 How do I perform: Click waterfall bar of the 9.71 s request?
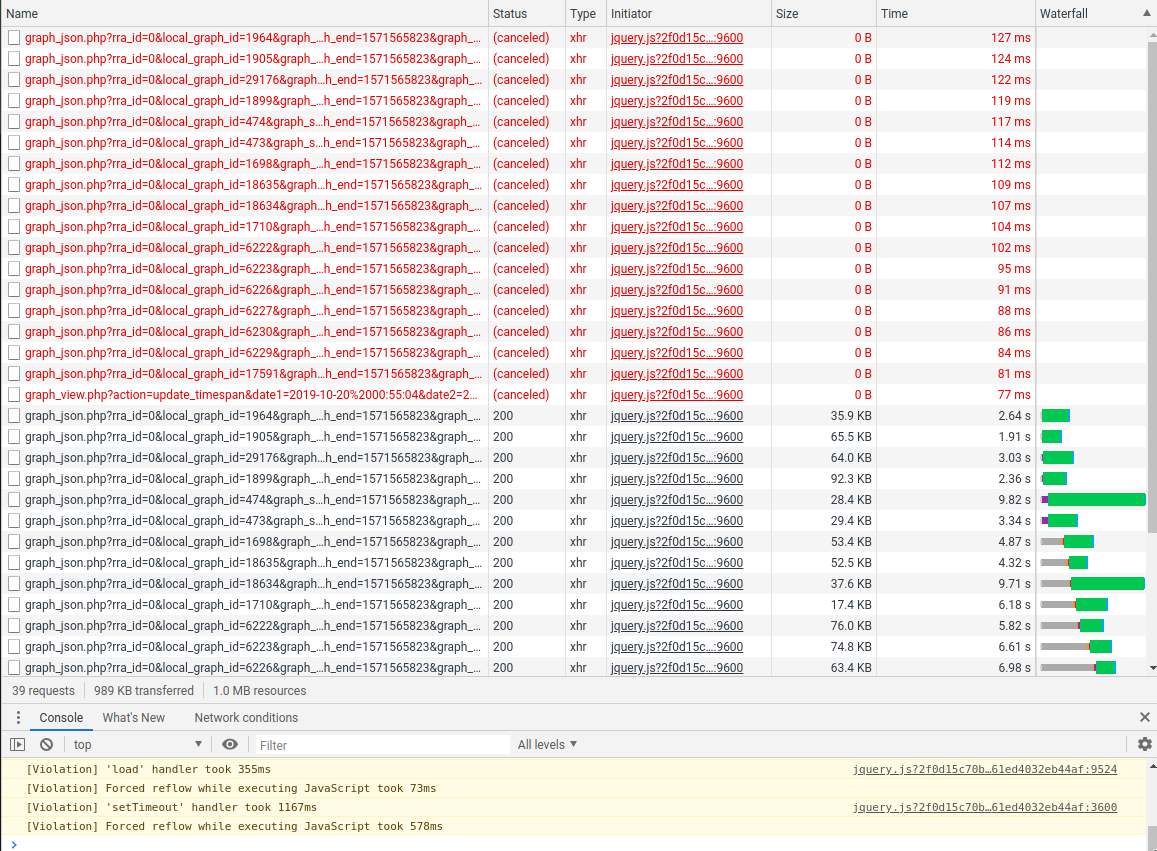pos(1092,584)
